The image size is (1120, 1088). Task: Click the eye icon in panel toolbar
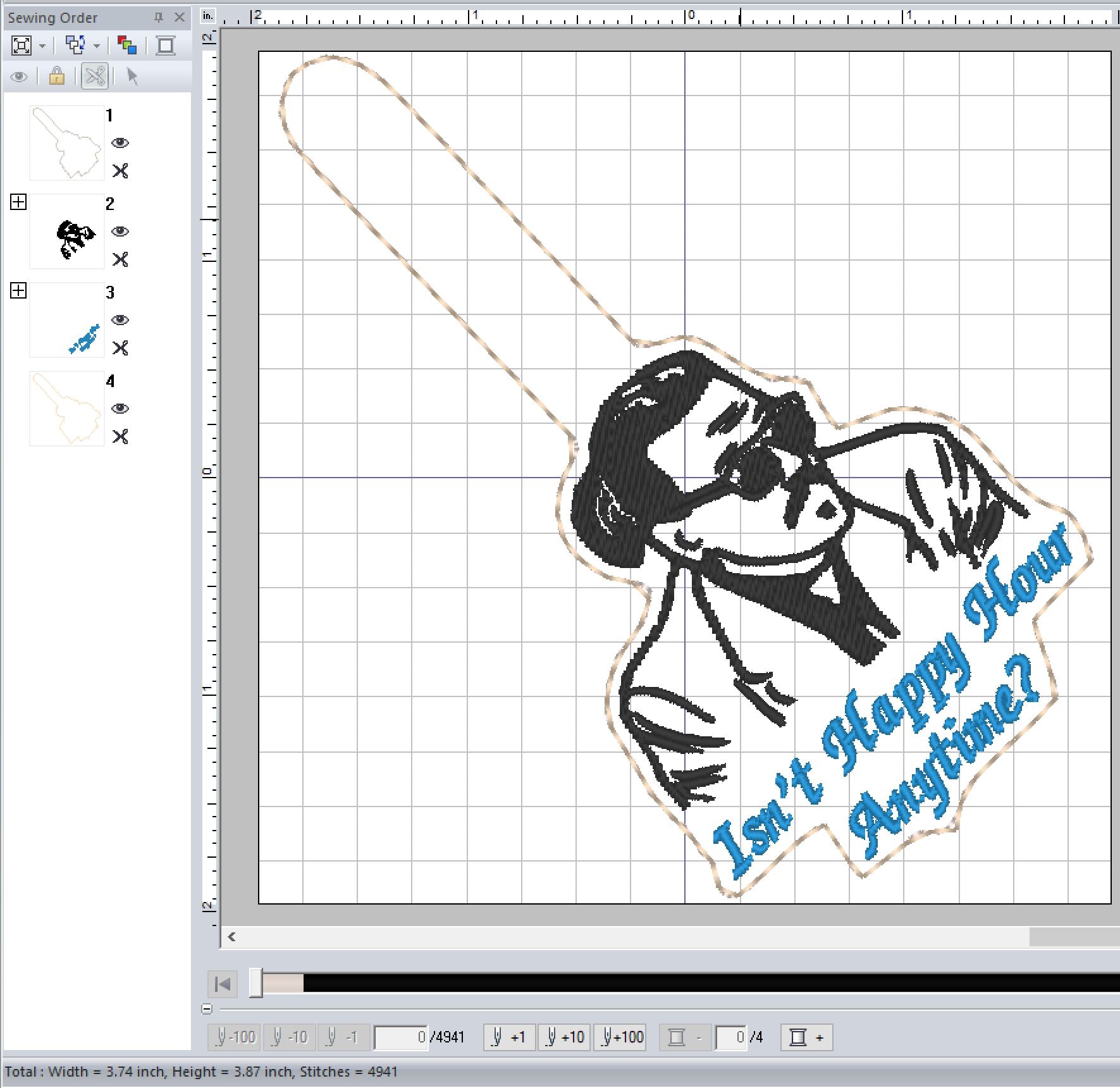[x=20, y=77]
